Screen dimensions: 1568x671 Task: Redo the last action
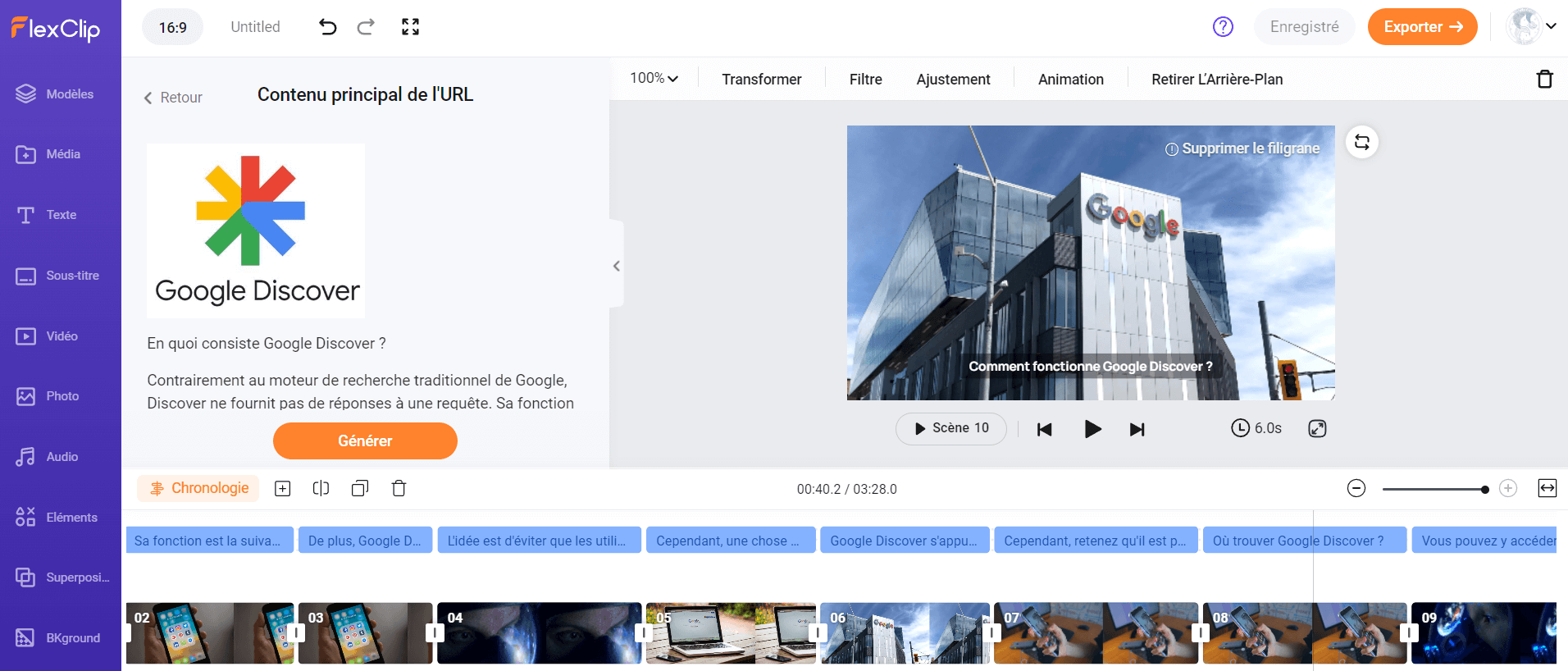tap(366, 27)
